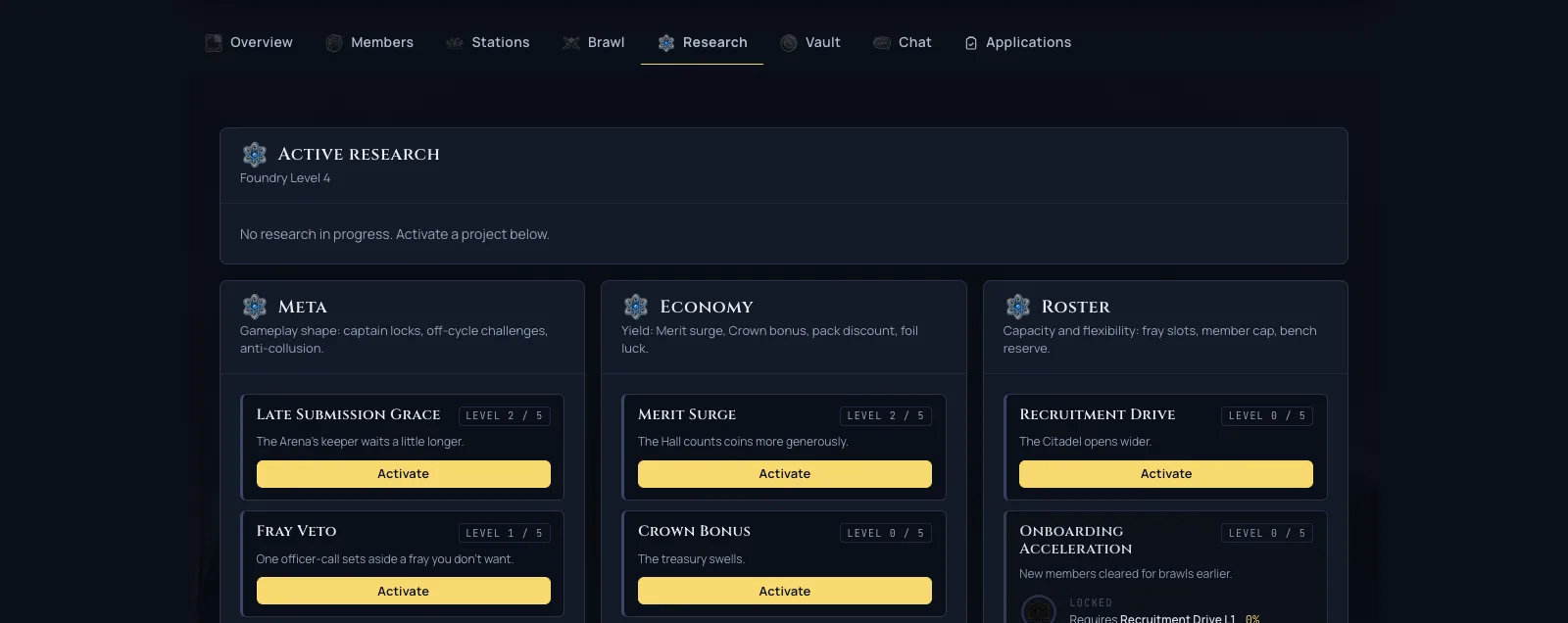This screenshot has width=1568, height=623.
Task: Click the Onboarding Acceleration locked icon
Action: click(x=1039, y=609)
